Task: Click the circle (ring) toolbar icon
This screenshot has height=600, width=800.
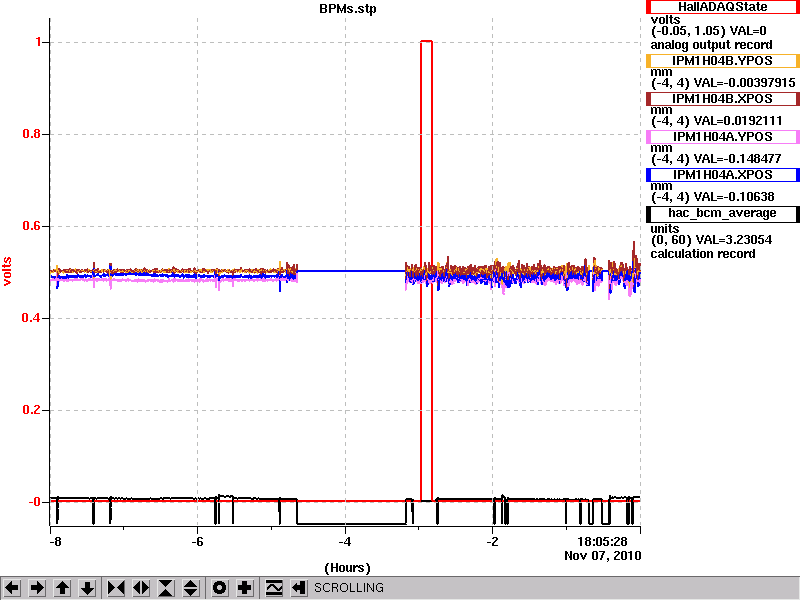Action: pyautogui.click(x=219, y=588)
